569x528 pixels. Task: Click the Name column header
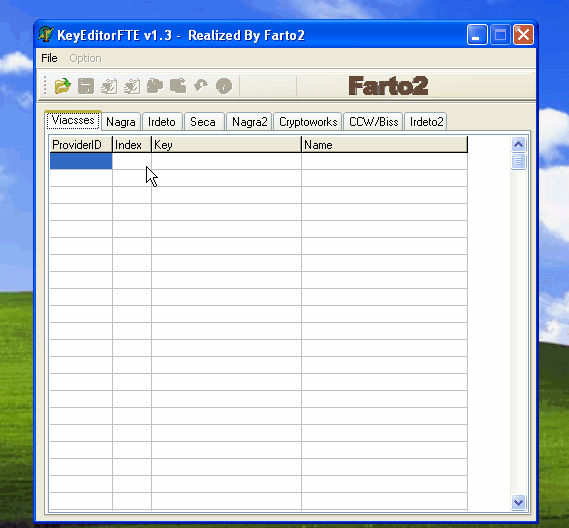pyautogui.click(x=384, y=145)
